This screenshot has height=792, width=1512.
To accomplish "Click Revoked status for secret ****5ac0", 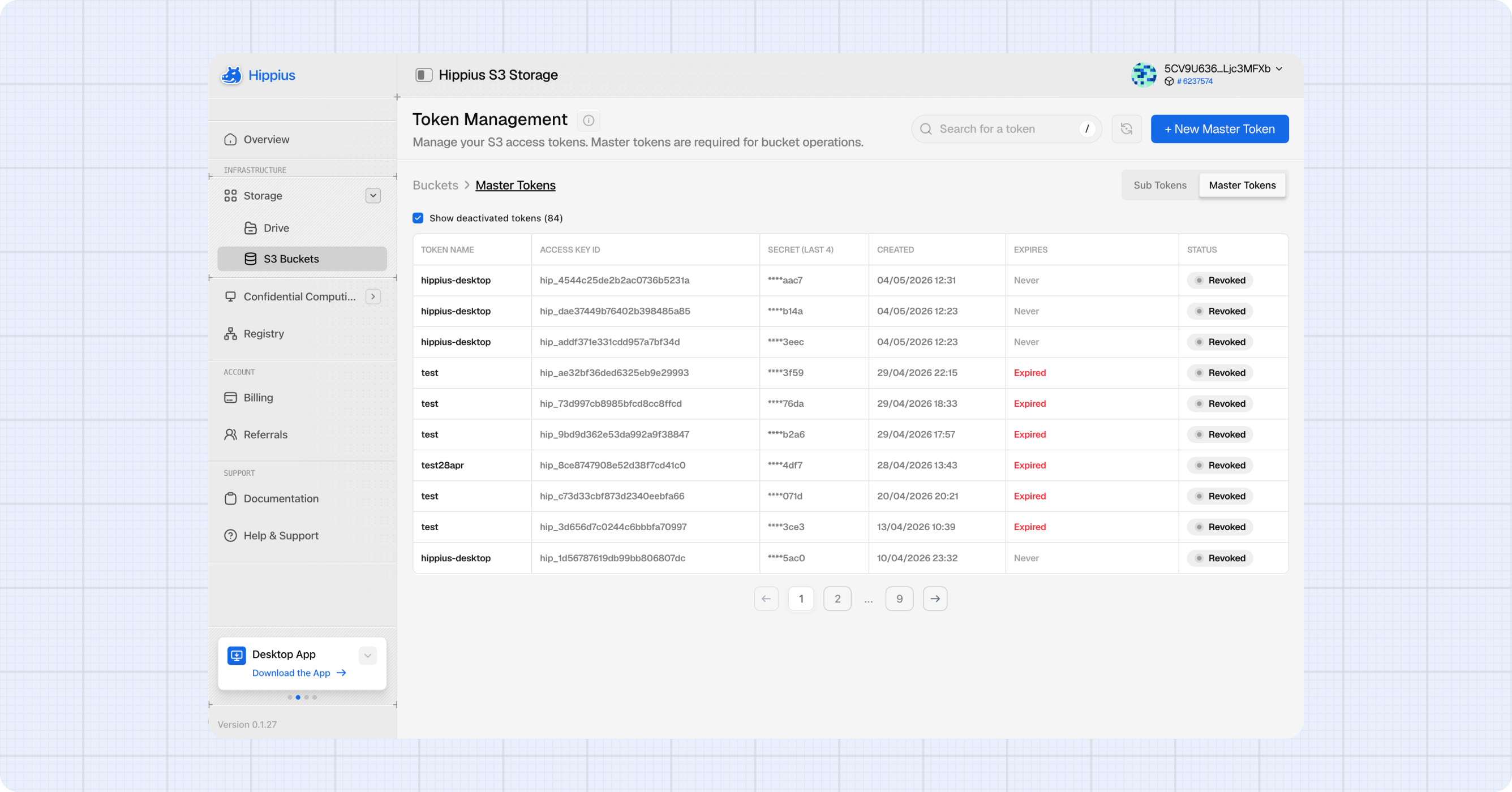I will 1219,558.
